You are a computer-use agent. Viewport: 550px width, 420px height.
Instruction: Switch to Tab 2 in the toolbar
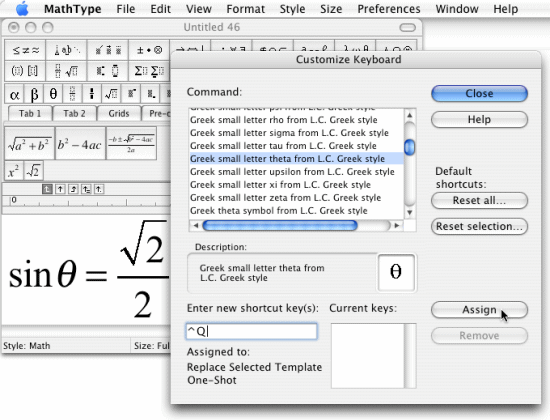pyautogui.click(x=74, y=114)
